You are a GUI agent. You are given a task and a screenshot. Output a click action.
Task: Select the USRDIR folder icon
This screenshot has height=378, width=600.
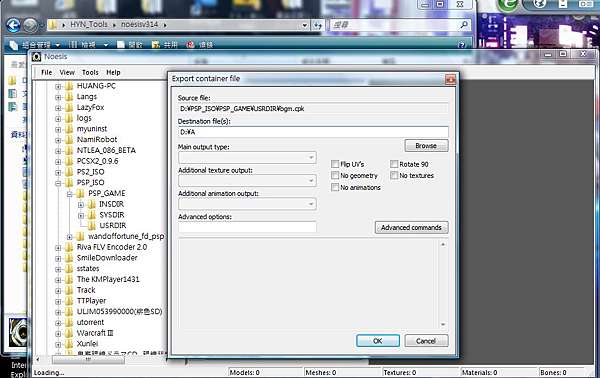[92, 226]
